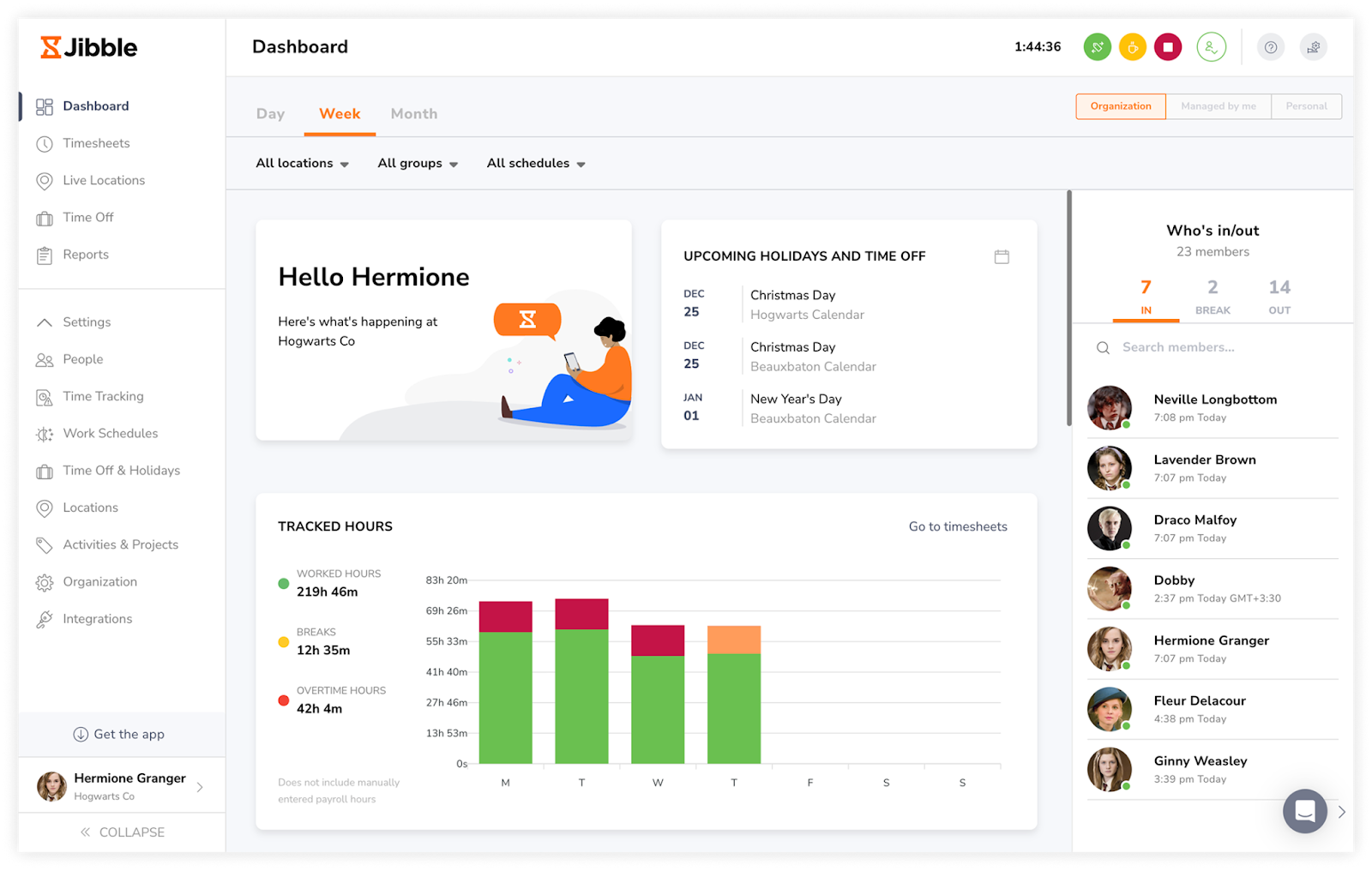1372x871 pixels.
Task: Open Integrations in the sidebar
Action: pos(97,619)
